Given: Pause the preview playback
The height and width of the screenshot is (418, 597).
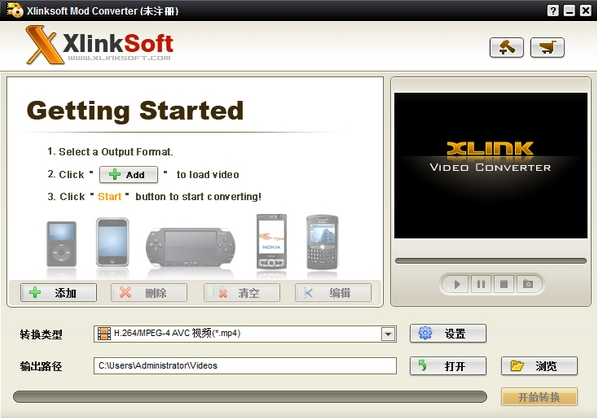Looking at the screenshot, I should click(481, 284).
